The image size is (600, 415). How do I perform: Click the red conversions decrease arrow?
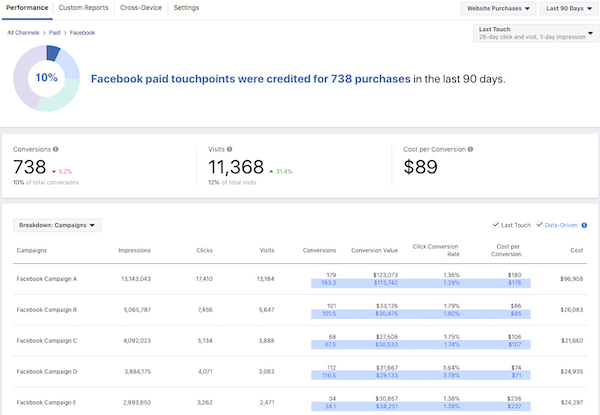(54, 171)
